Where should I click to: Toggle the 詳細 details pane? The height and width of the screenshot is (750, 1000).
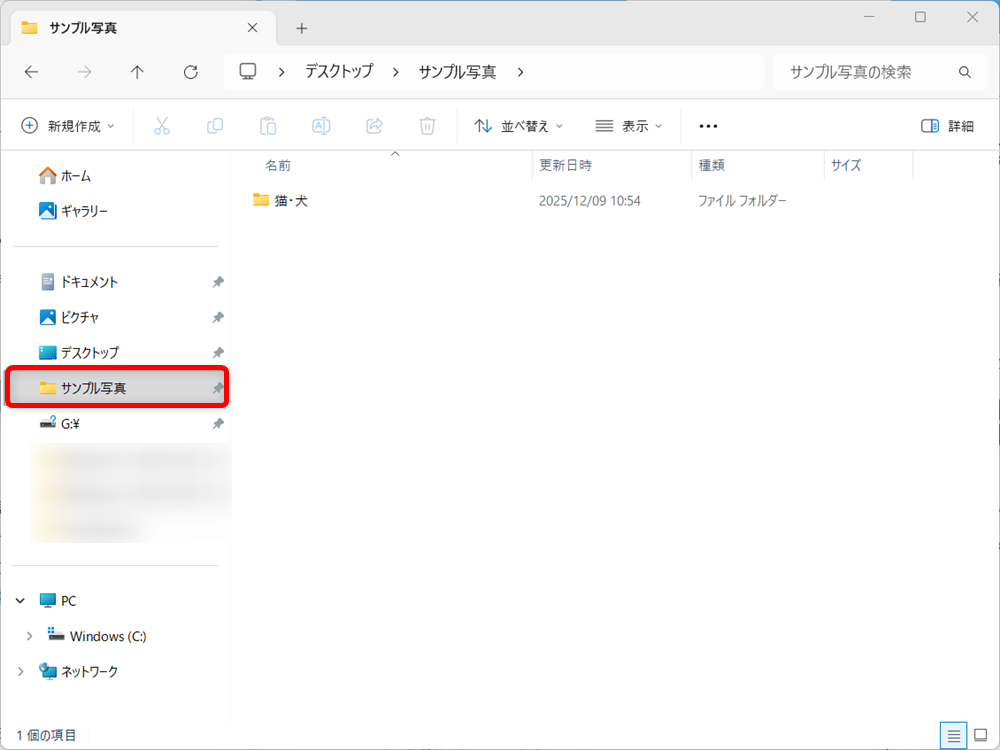coord(946,126)
